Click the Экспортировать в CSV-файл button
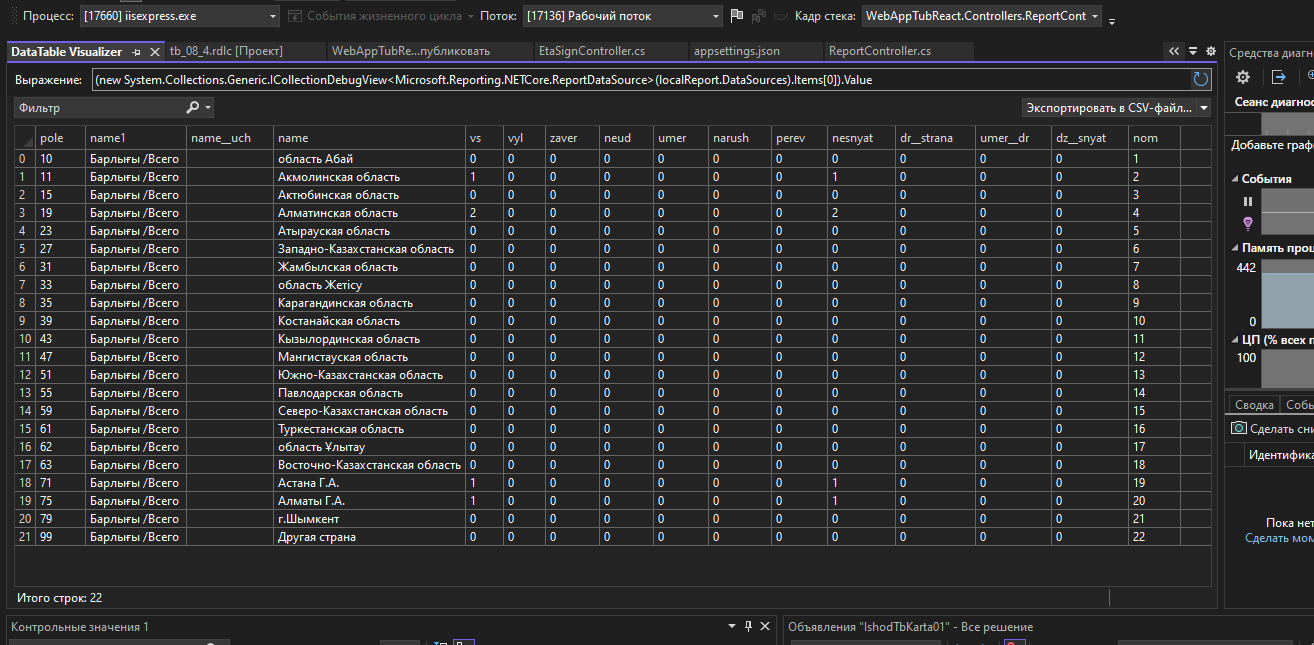Viewport: 1314px width, 645px height. tap(1109, 107)
